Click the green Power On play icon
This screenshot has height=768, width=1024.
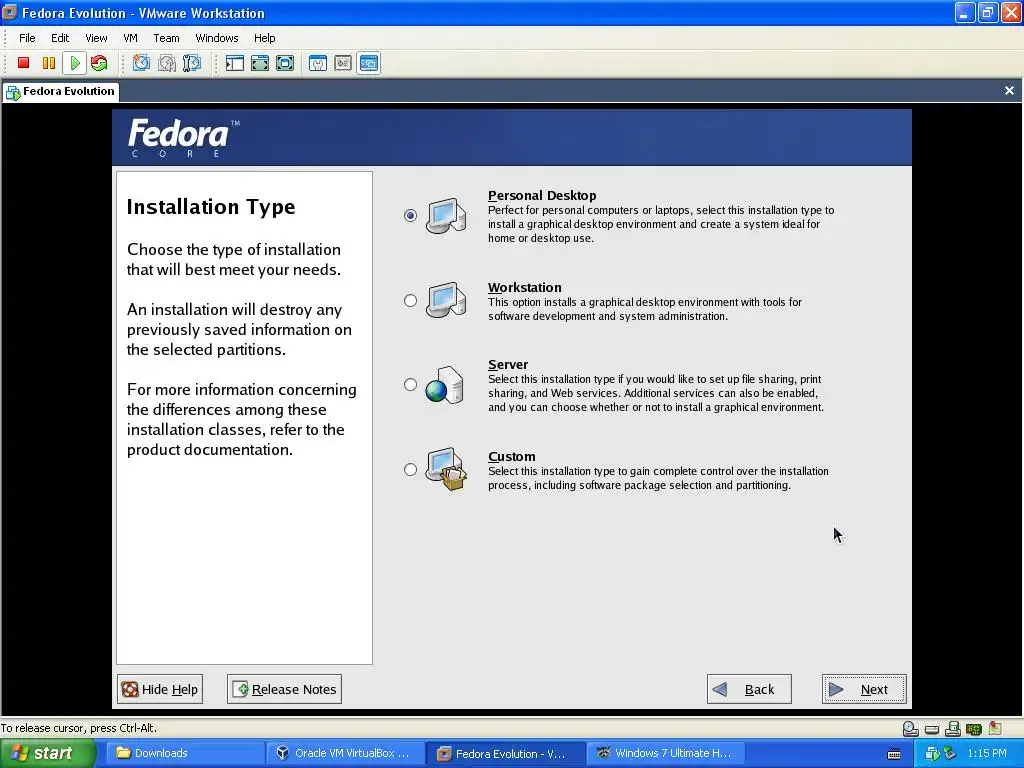click(75, 63)
